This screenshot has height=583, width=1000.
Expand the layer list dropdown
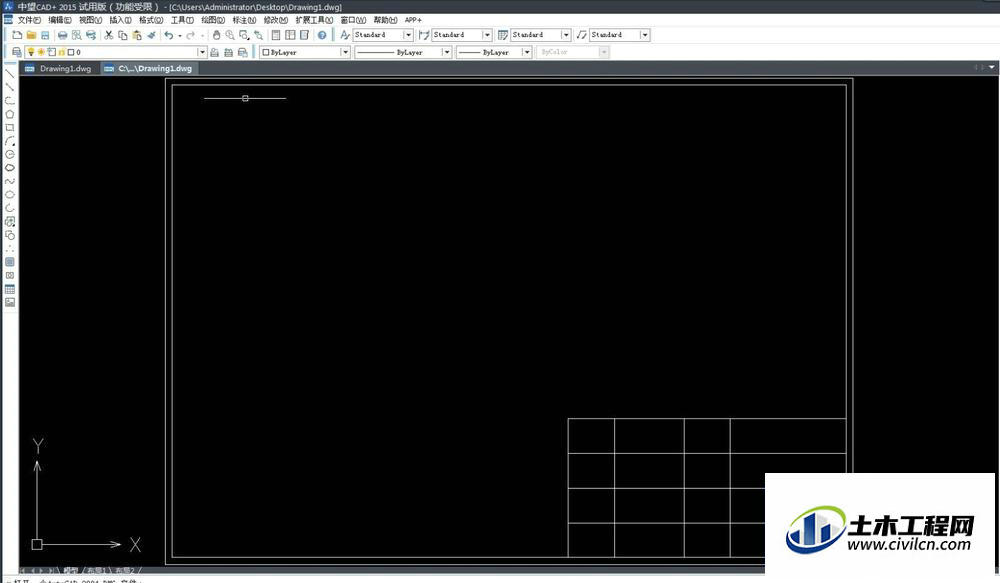(202, 52)
